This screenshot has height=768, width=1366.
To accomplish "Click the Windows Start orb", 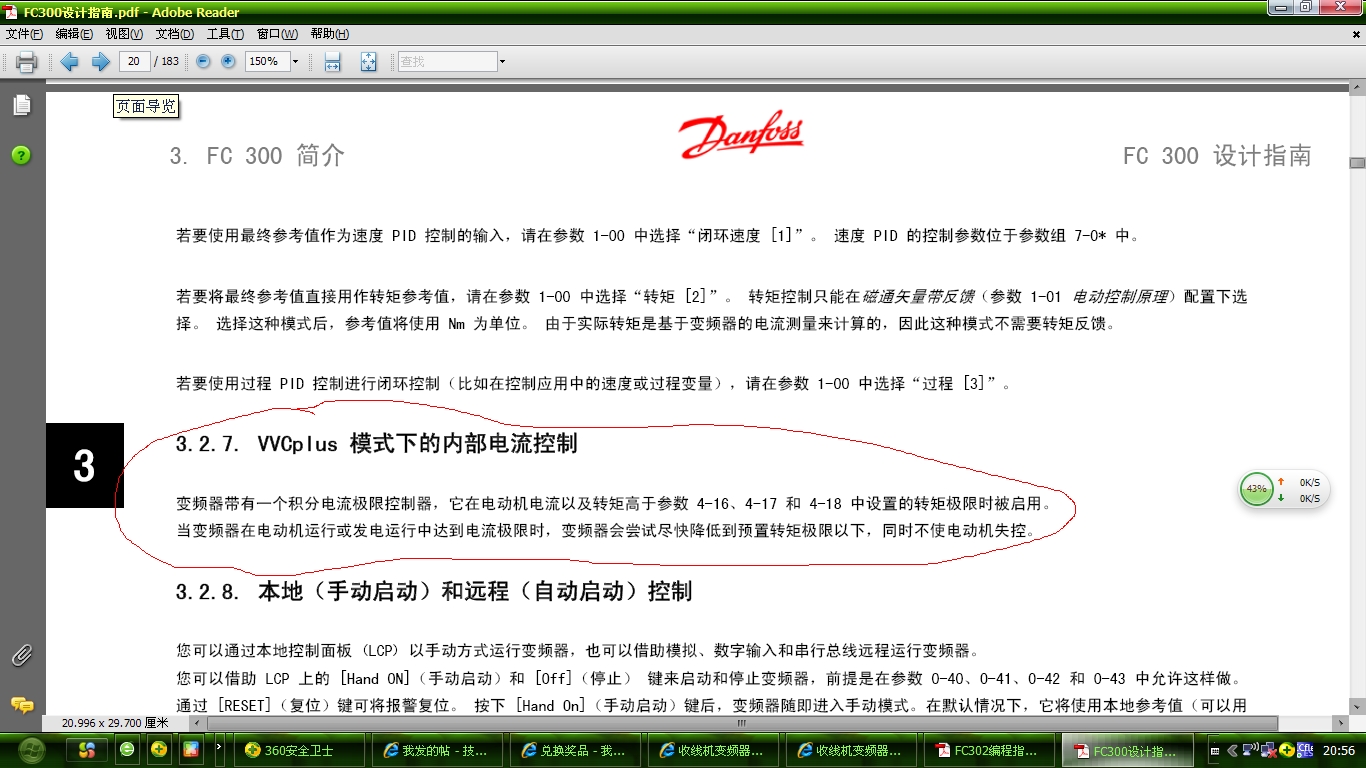I will [x=31, y=749].
